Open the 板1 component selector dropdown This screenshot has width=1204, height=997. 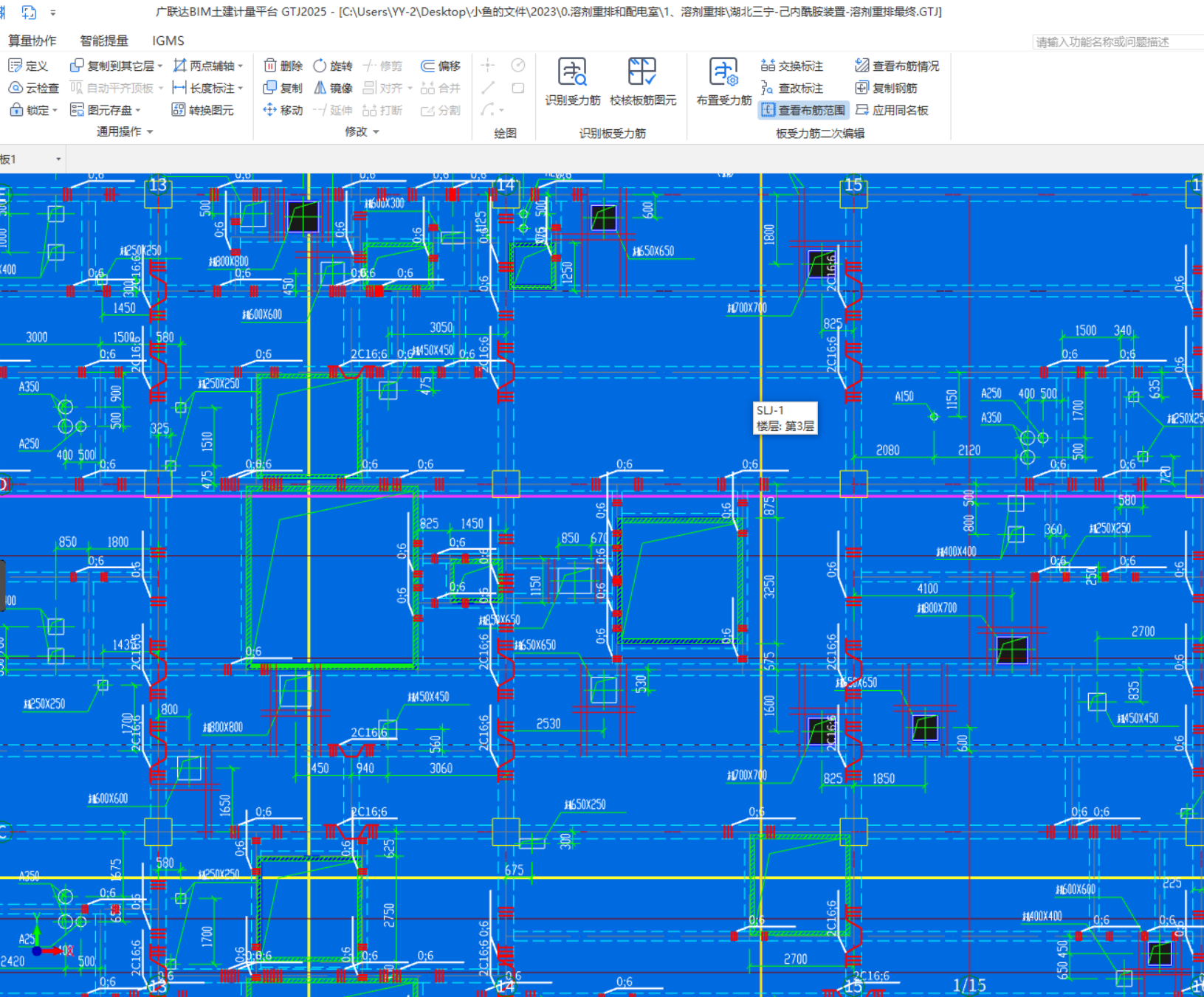[58, 159]
